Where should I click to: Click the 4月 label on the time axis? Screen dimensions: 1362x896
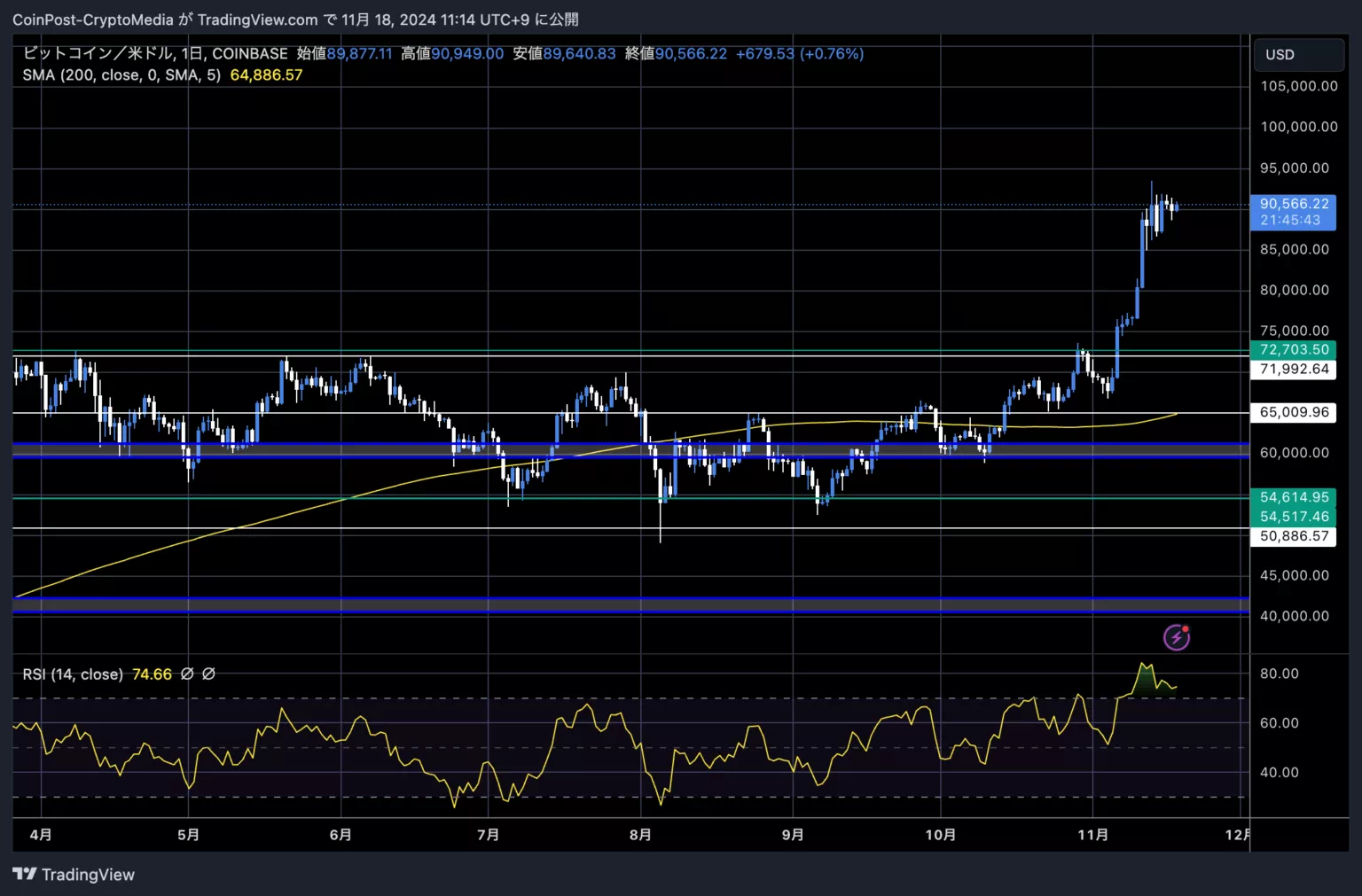(41, 835)
